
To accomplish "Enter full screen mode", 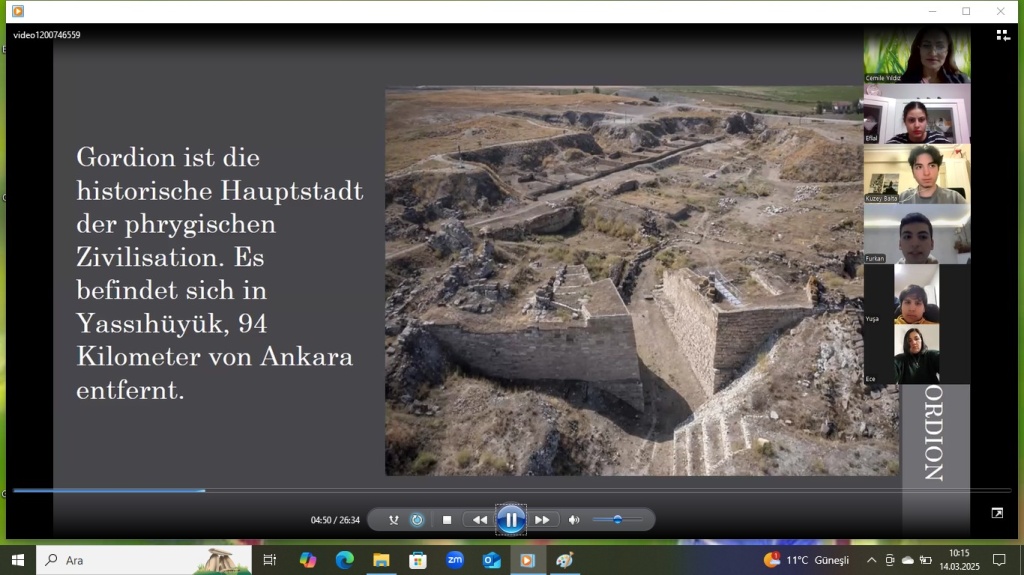I will click(997, 513).
